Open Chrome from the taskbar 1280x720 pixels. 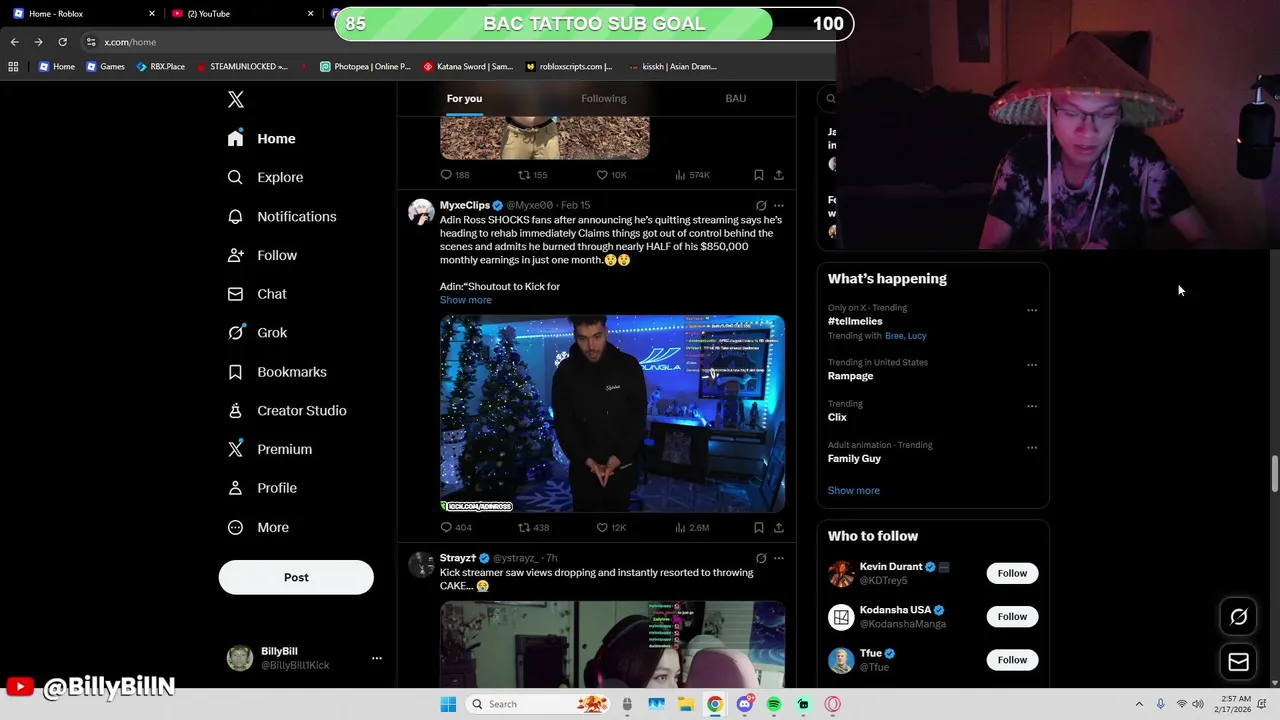(x=715, y=704)
